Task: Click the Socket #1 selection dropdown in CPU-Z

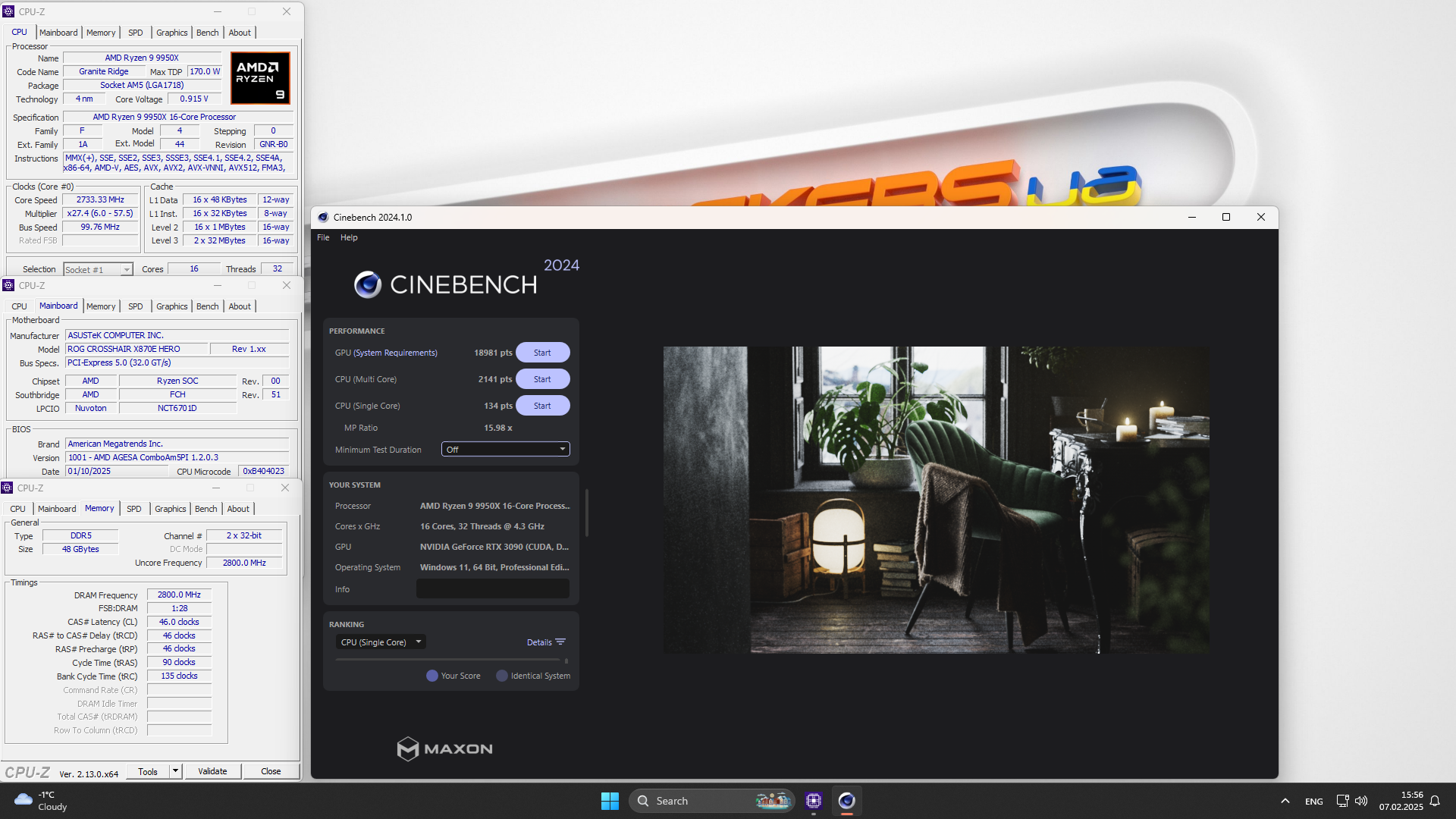Action: coord(96,269)
